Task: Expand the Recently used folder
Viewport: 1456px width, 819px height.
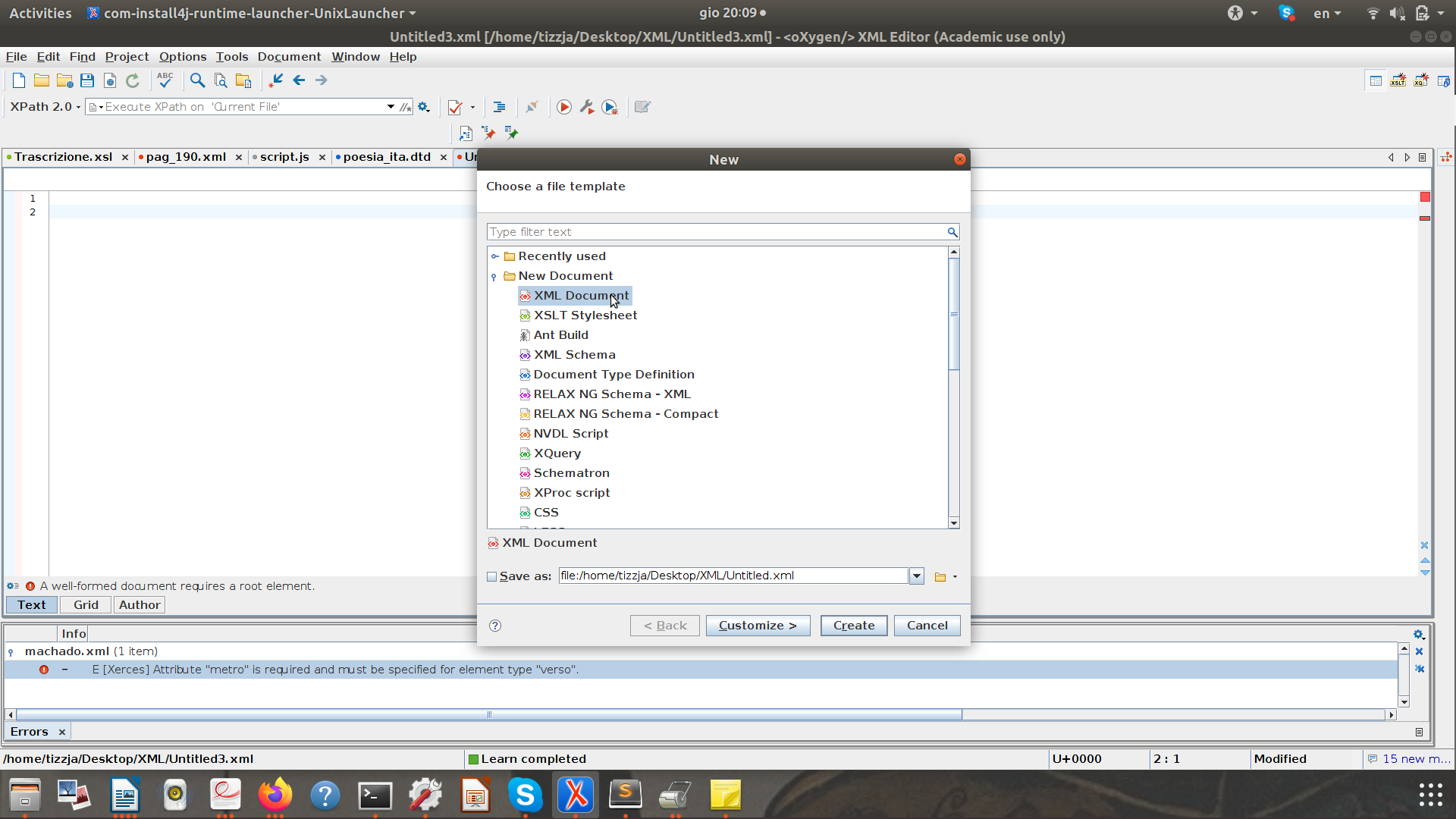Action: point(495,256)
